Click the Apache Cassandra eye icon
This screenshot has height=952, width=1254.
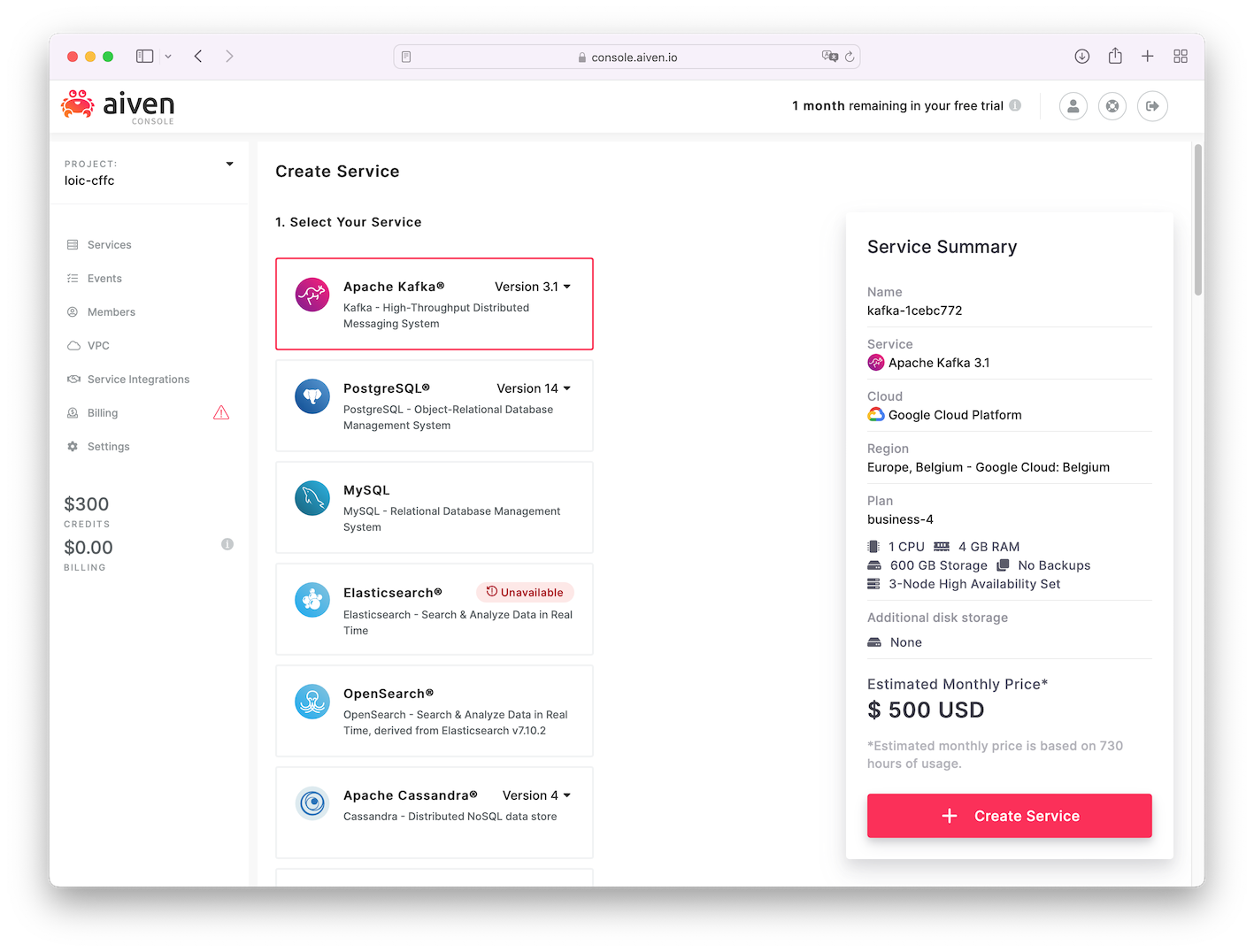coord(312,803)
